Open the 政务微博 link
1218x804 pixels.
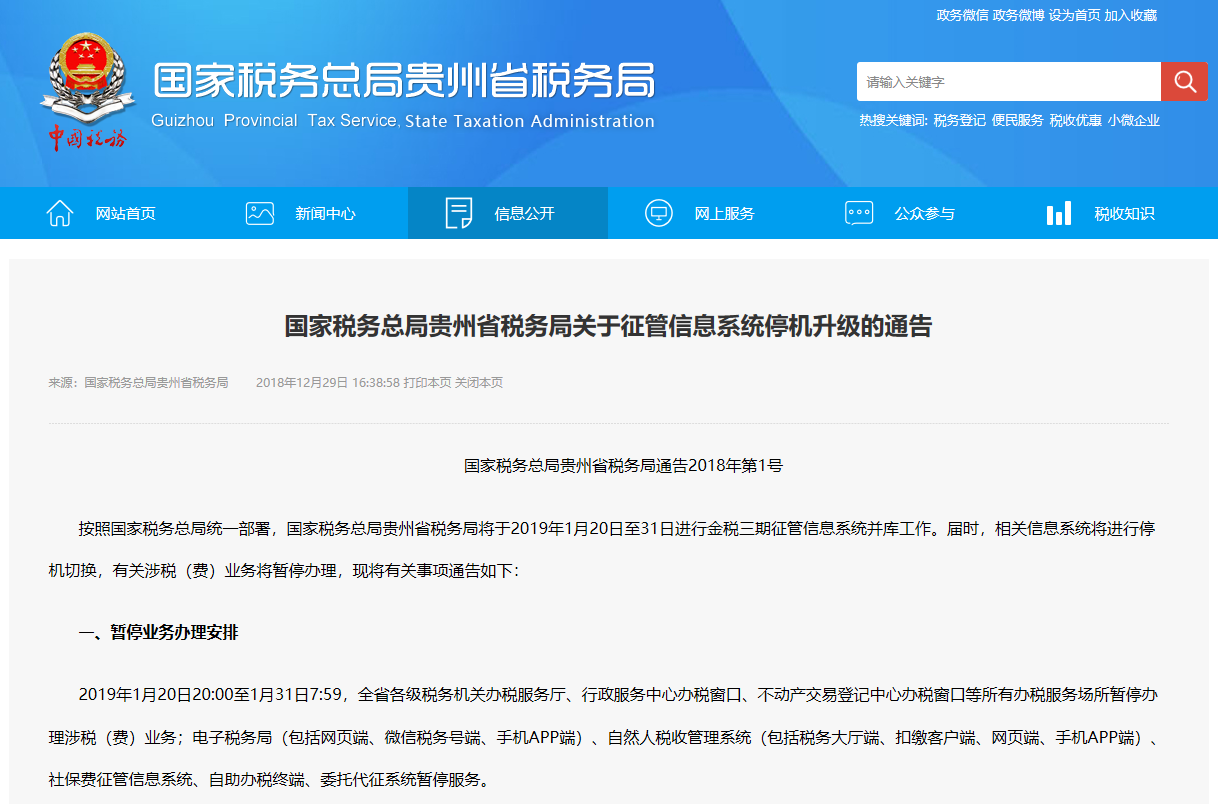(x=1018, y=15)
